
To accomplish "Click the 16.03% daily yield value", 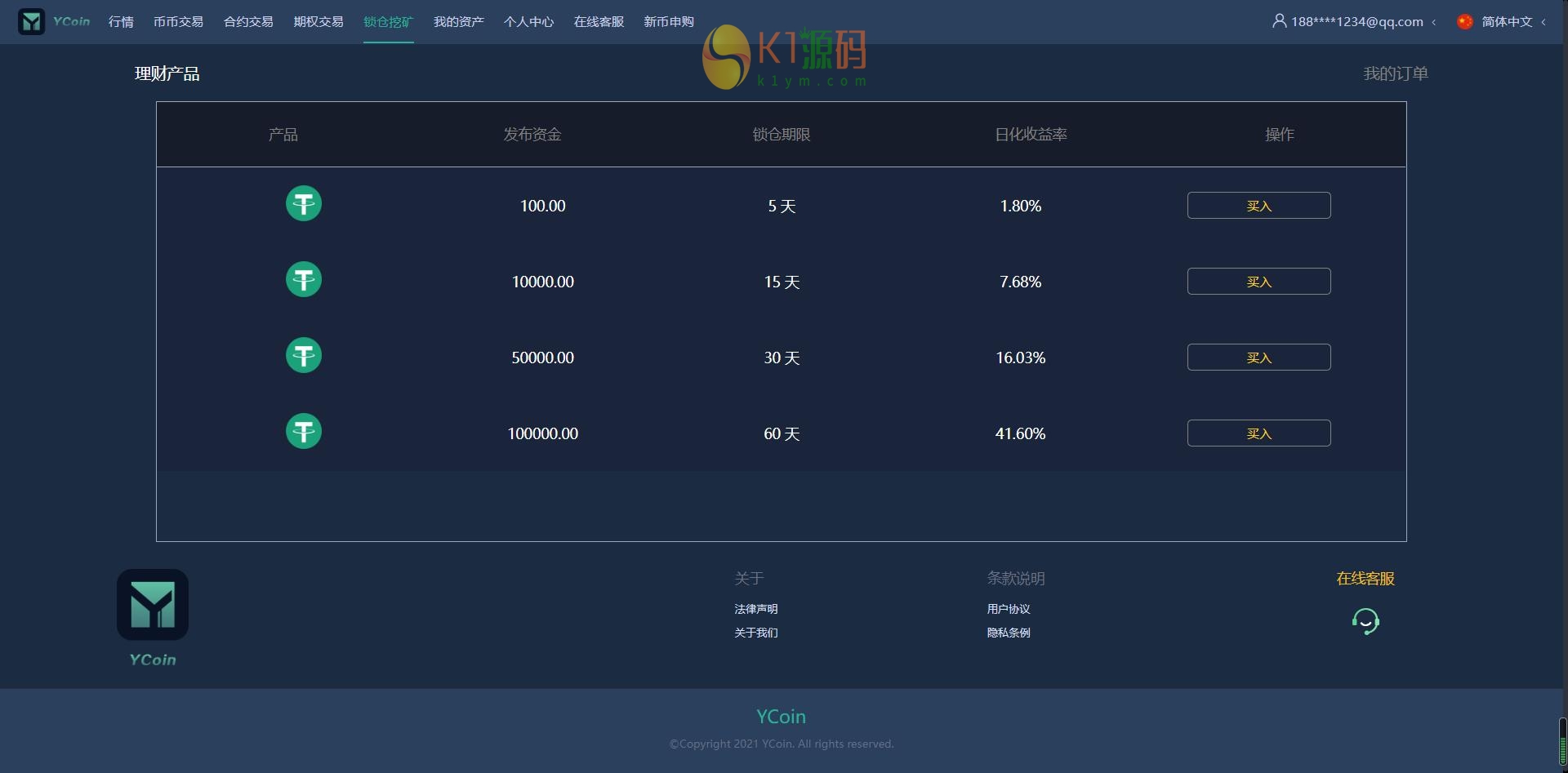I will pos(1021,358).
